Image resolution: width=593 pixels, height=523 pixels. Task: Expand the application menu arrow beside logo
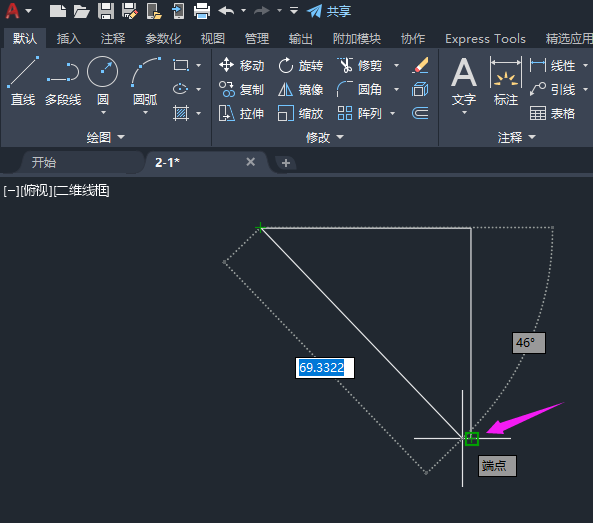28,11
